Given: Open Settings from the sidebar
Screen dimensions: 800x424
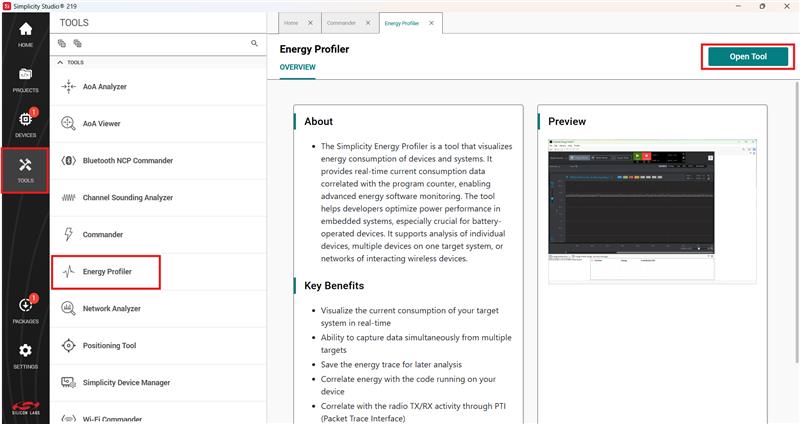Looking at the screenshot, I should click(x=25, y=356).
